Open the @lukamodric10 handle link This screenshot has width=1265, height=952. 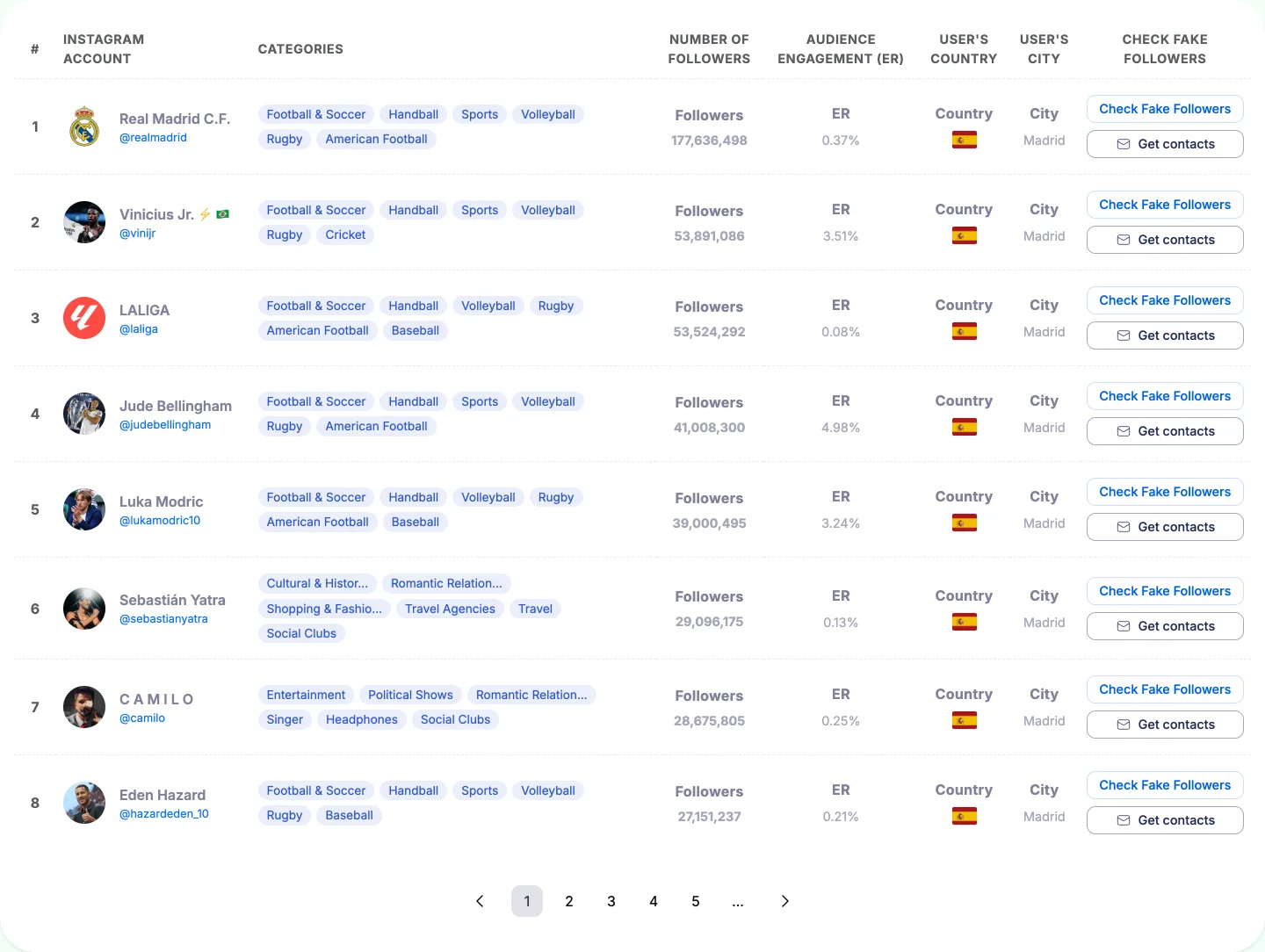pyautogui.click(x=160, y=521)
